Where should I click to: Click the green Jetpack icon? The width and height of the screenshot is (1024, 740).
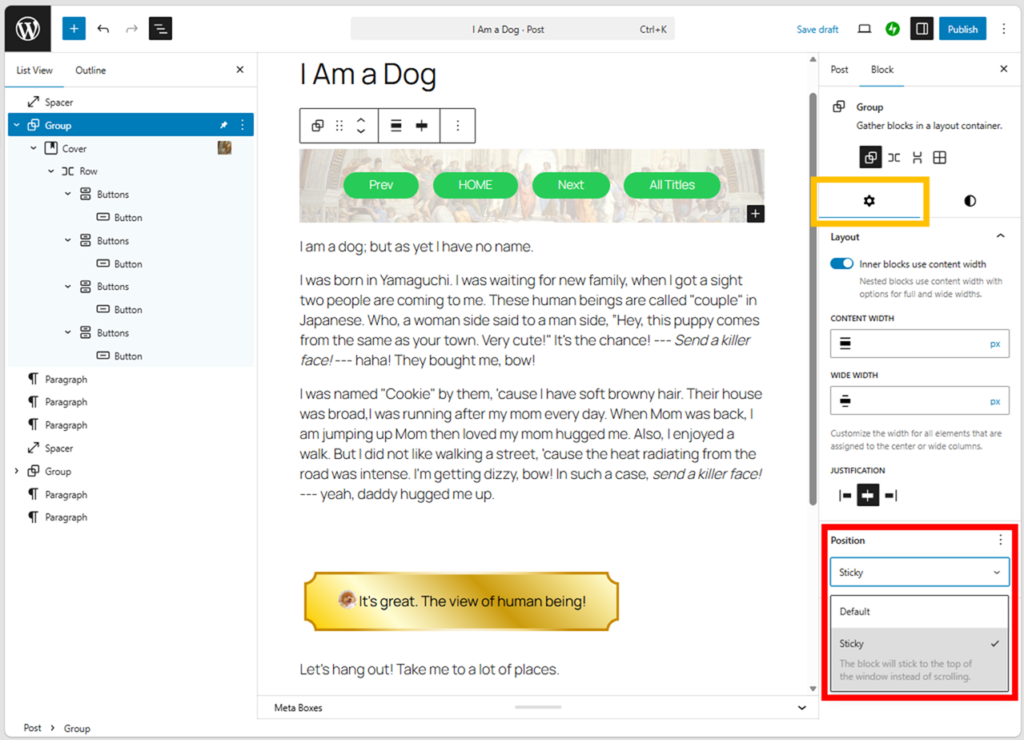point(892,29)
